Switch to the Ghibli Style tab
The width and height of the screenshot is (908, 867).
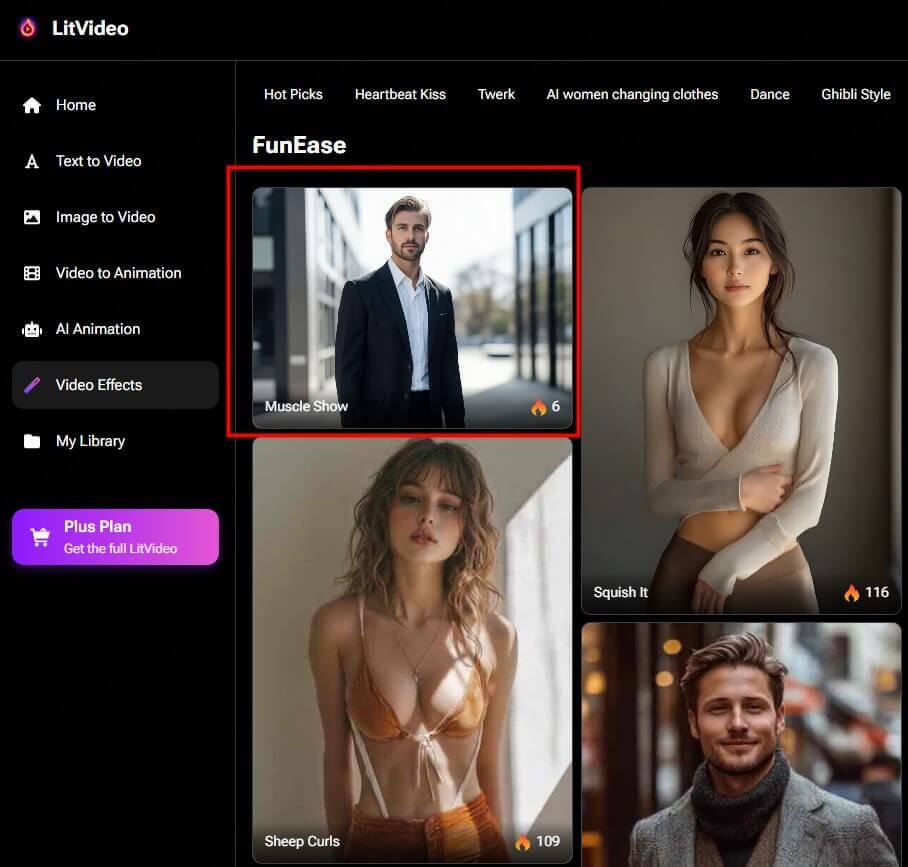tap(855, 94)
